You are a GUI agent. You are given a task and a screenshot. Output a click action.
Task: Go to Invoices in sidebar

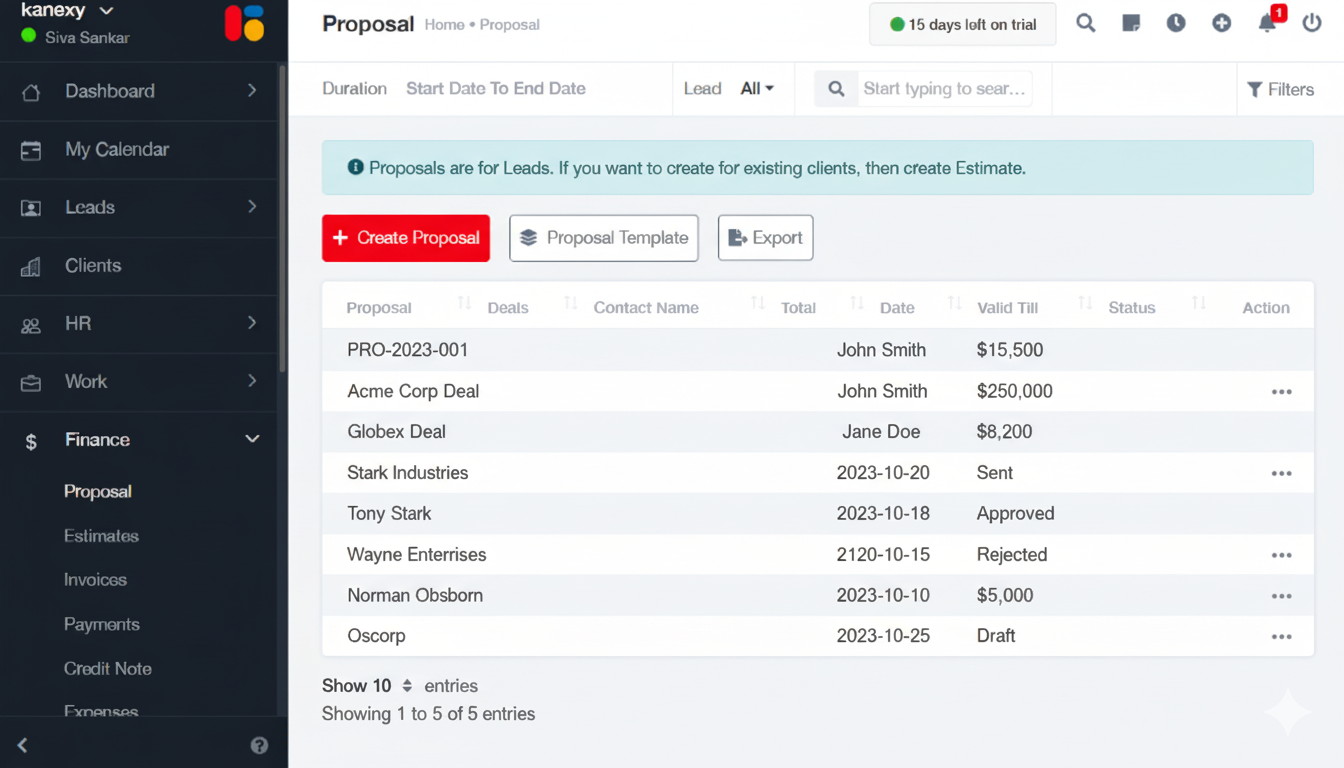click(95, 580)
